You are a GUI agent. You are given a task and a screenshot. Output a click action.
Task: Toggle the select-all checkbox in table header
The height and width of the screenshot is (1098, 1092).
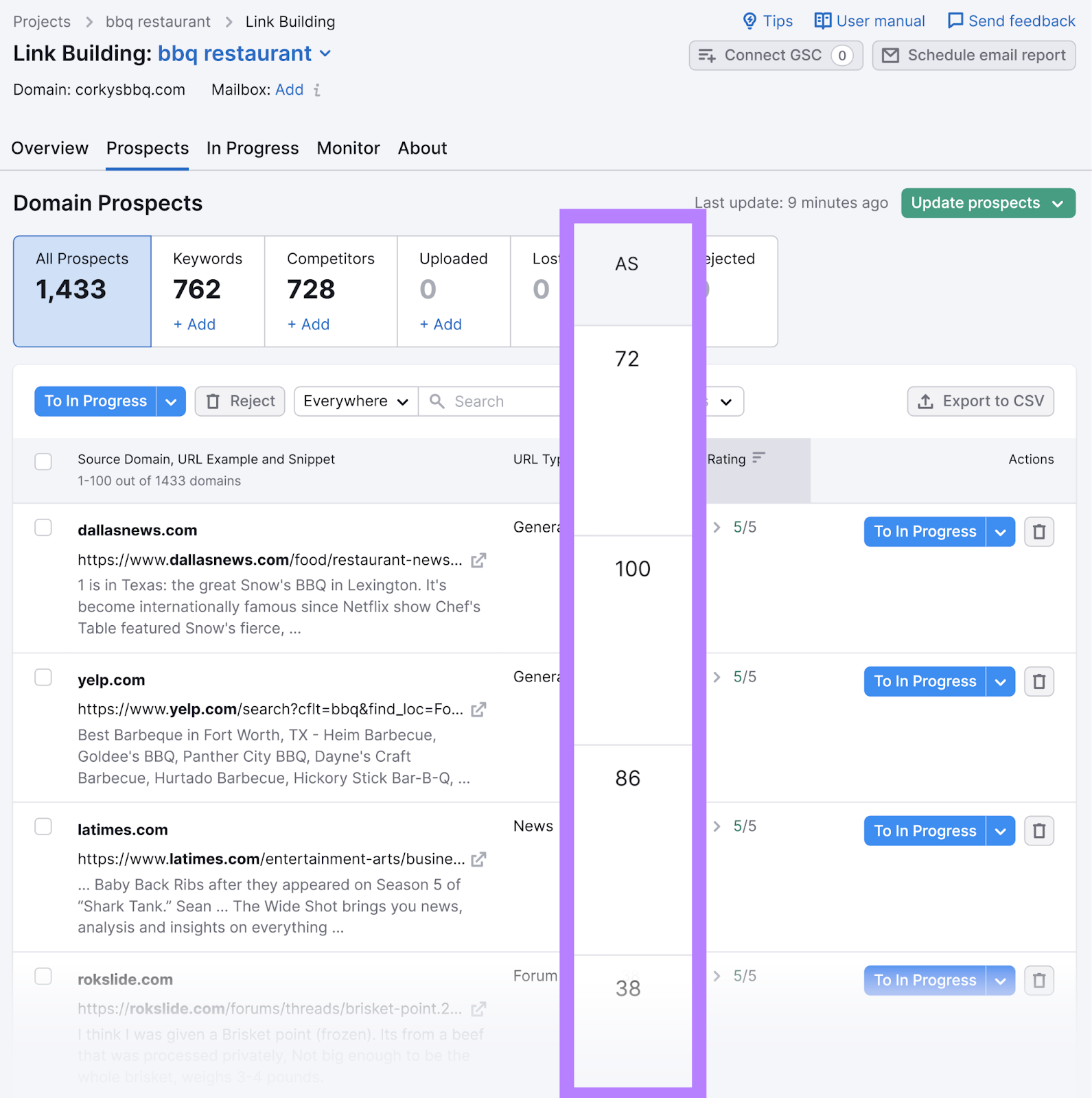click(43, 462)
